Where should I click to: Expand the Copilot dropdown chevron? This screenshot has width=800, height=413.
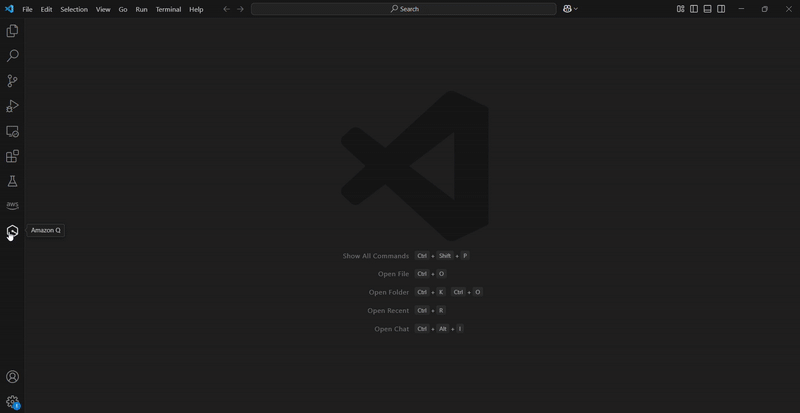[576, 9]
